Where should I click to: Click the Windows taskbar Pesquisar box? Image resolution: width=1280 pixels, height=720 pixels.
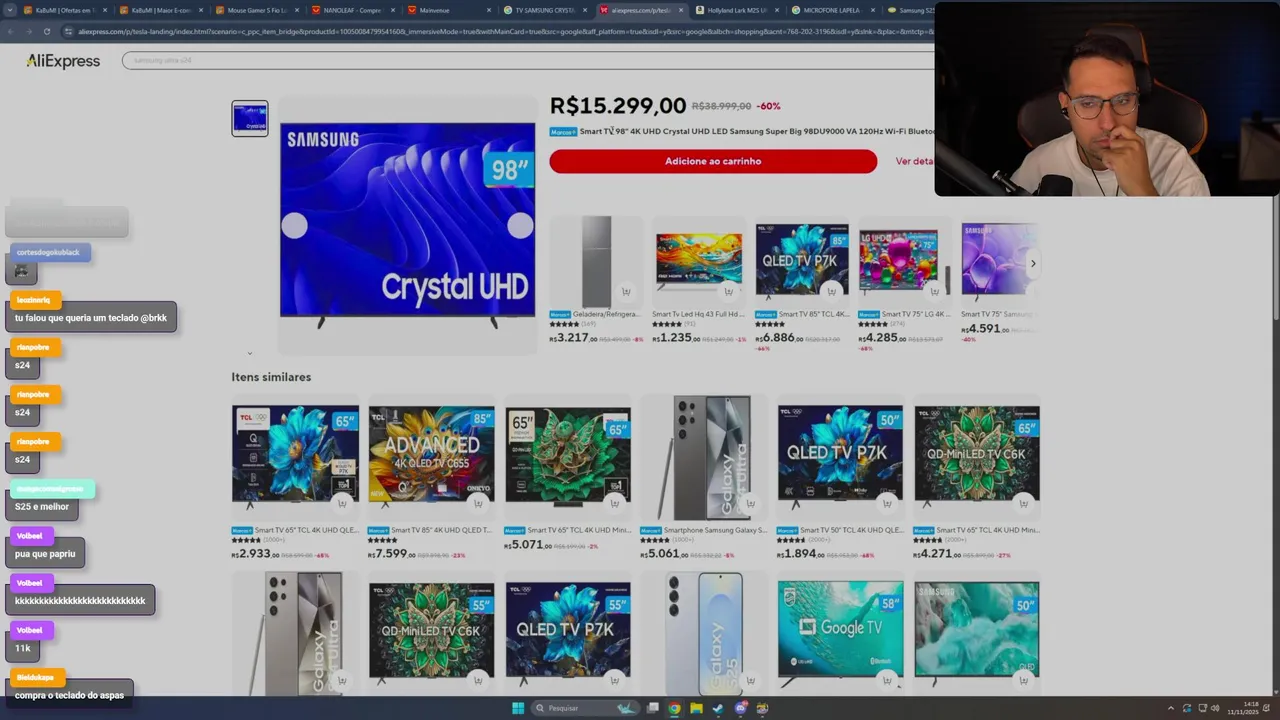[585, 708]
